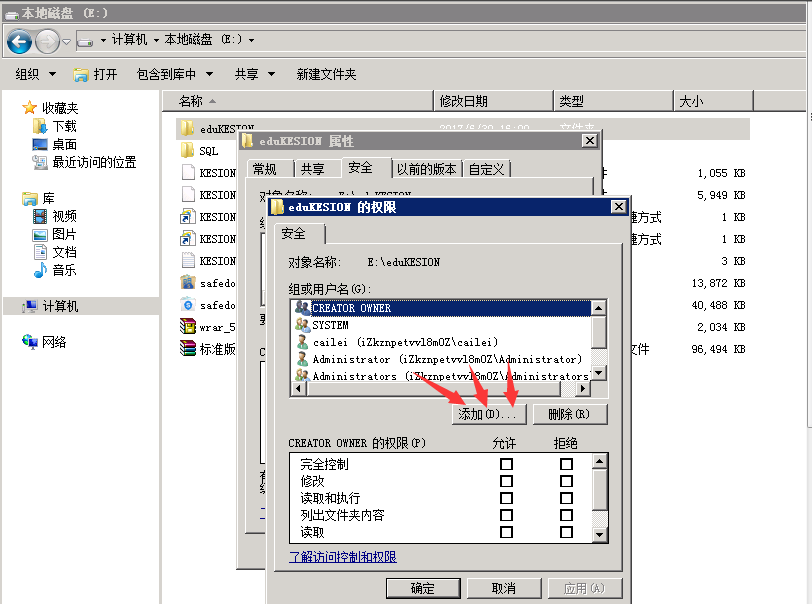This screenshot has height=604, width=812.
Task: Select 网络 in navigation pane
Action: [x=53, y=342]
